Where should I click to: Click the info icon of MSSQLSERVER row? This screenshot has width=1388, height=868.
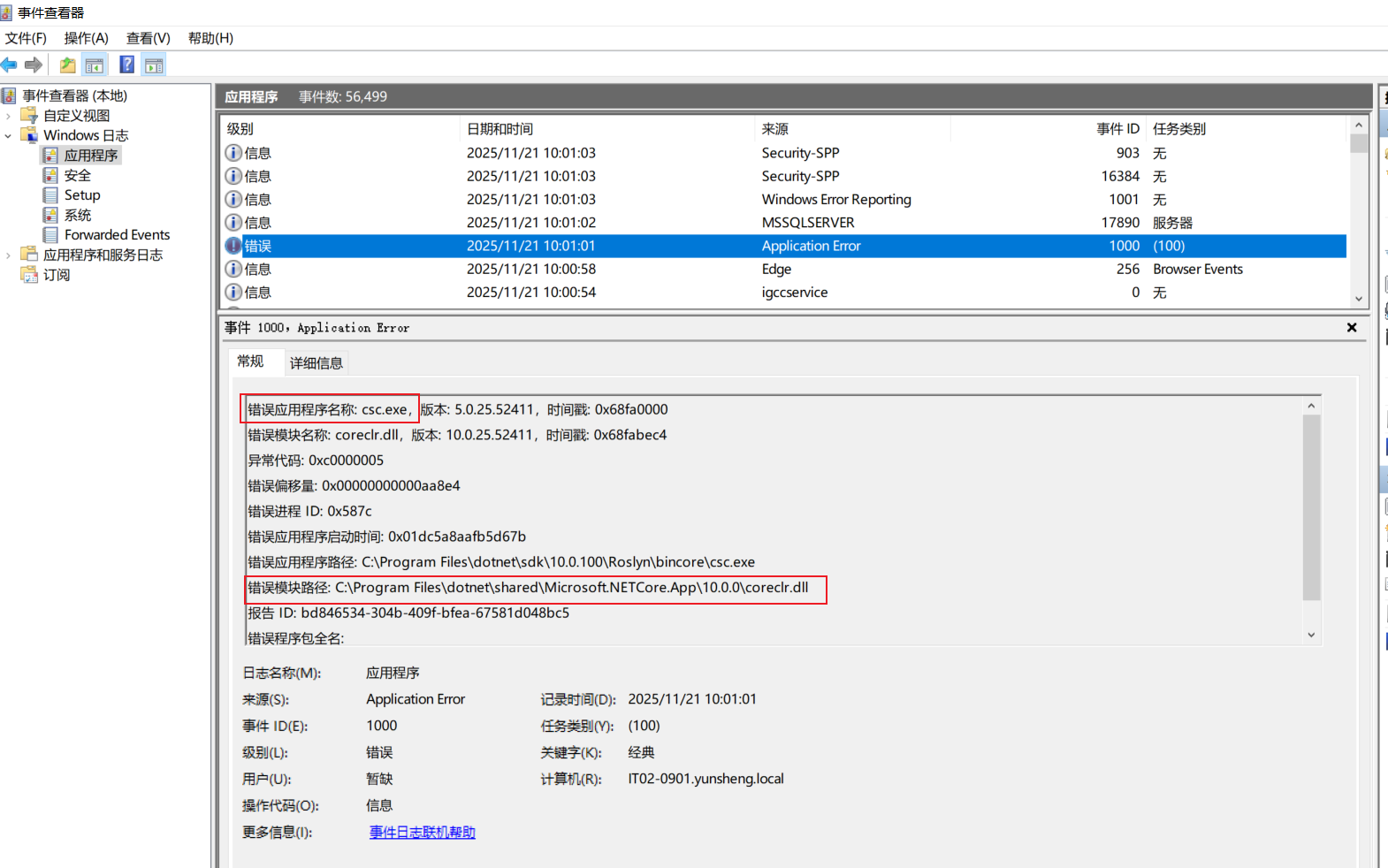[x=233, y=223]
